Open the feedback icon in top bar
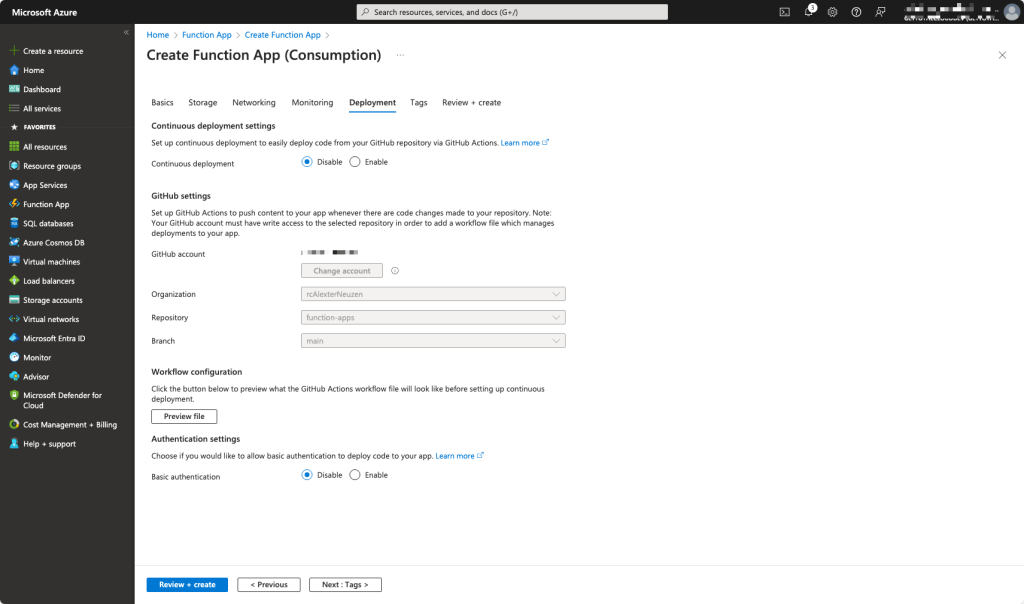This screenshot has width=1024, height=604. (880, 12)
